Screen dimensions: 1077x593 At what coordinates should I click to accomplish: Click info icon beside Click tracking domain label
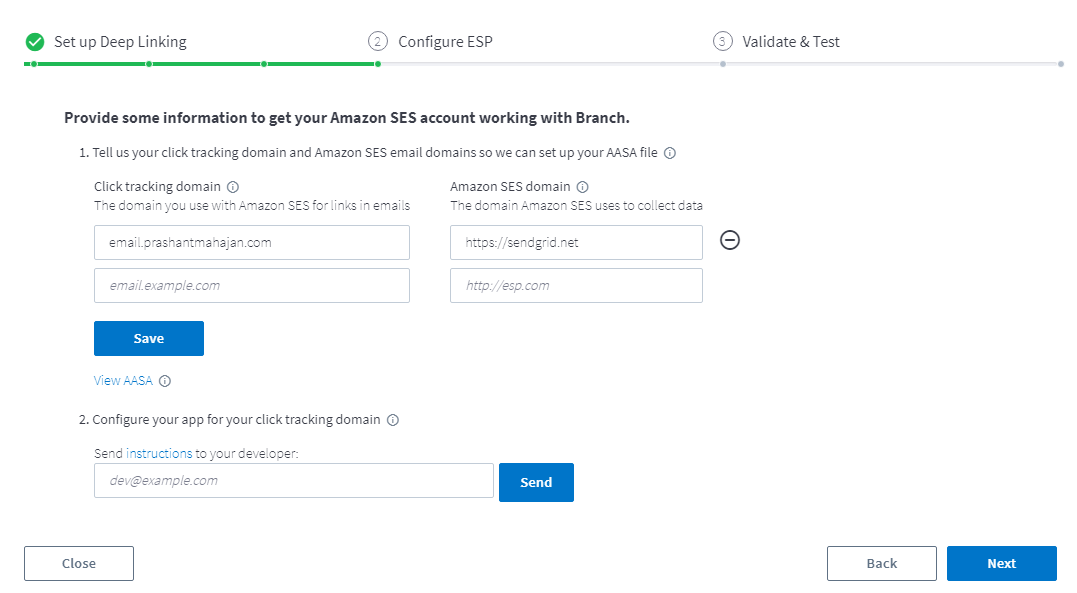[233, 187]
